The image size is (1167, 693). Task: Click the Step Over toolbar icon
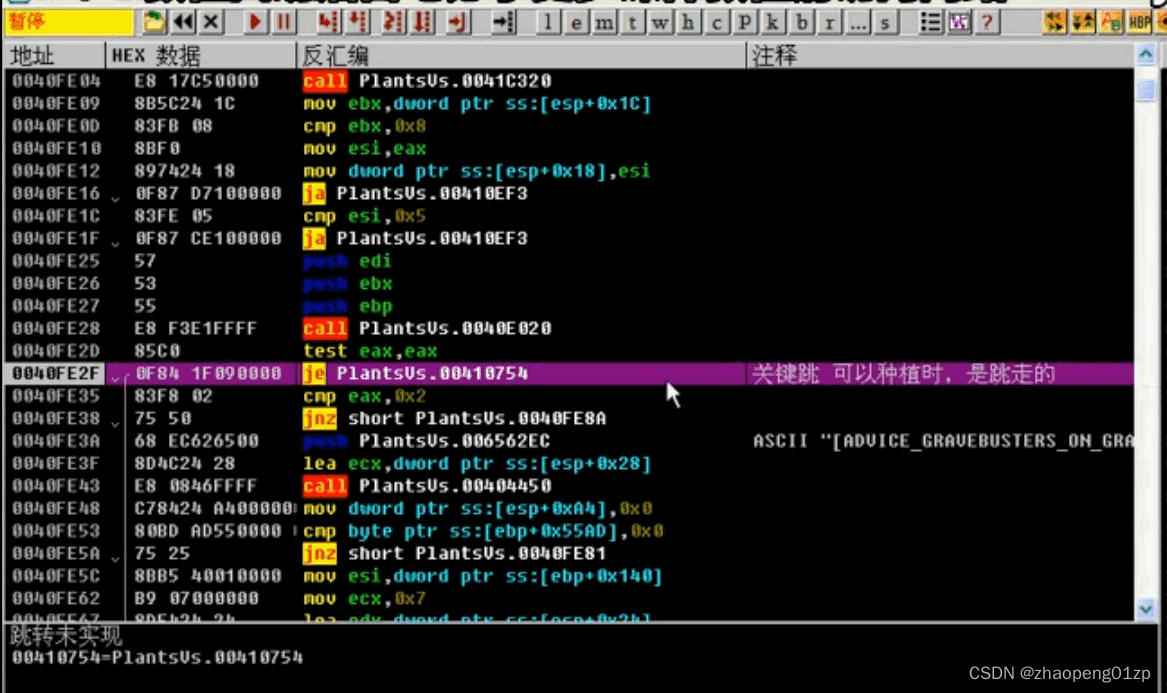click(x=359, y=22)
